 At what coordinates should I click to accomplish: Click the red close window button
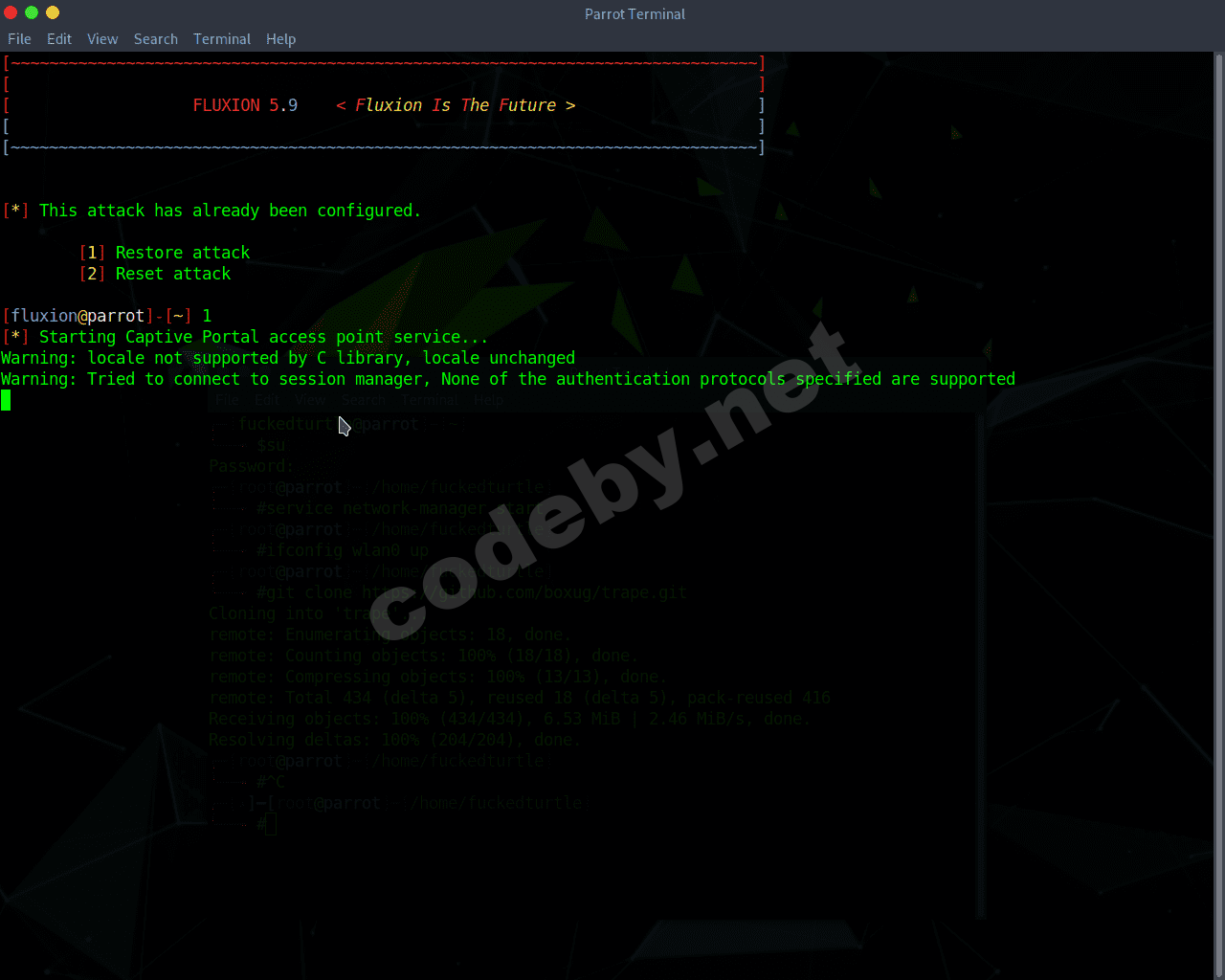click(x=10, y=13)
